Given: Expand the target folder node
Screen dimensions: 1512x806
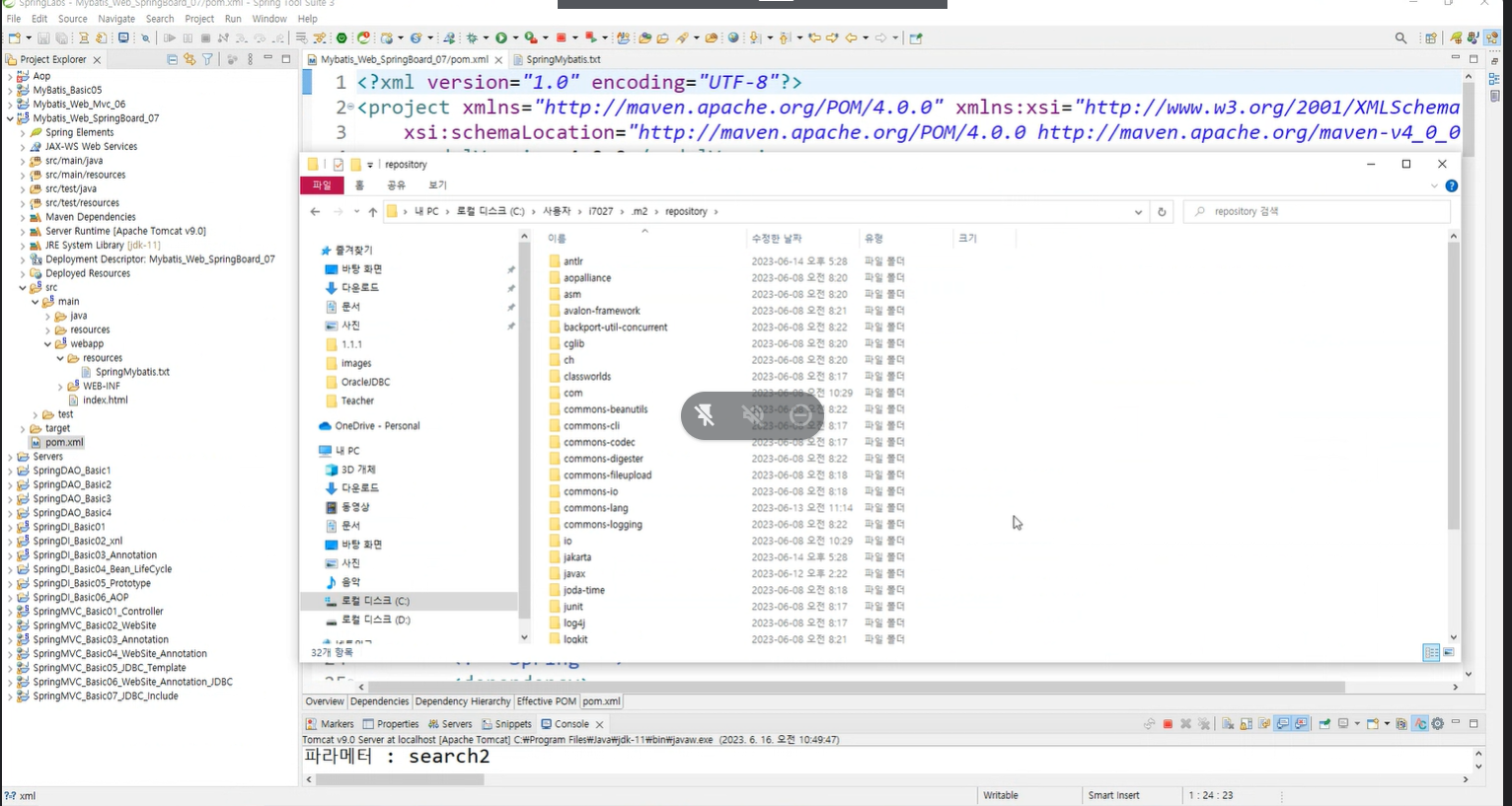Looking at the screenshot, I should tap(23, 429).
